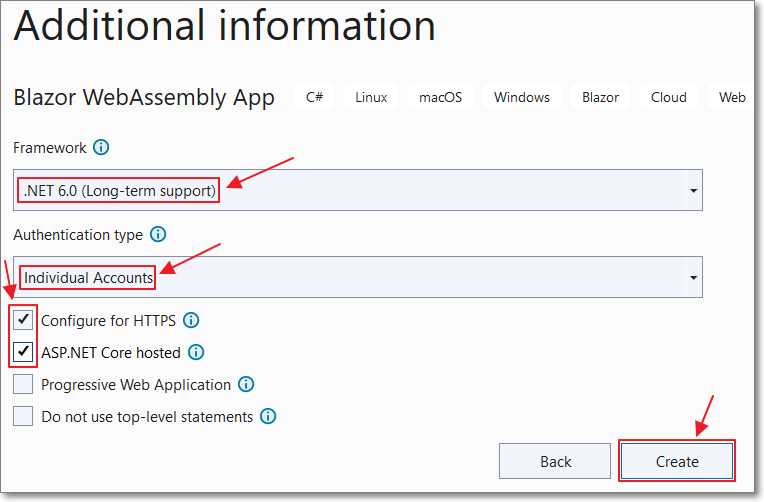Uncheck the ASP.NET Core hosted checkbox
This screenshot has width=764, height=502.
coord(23,352)
